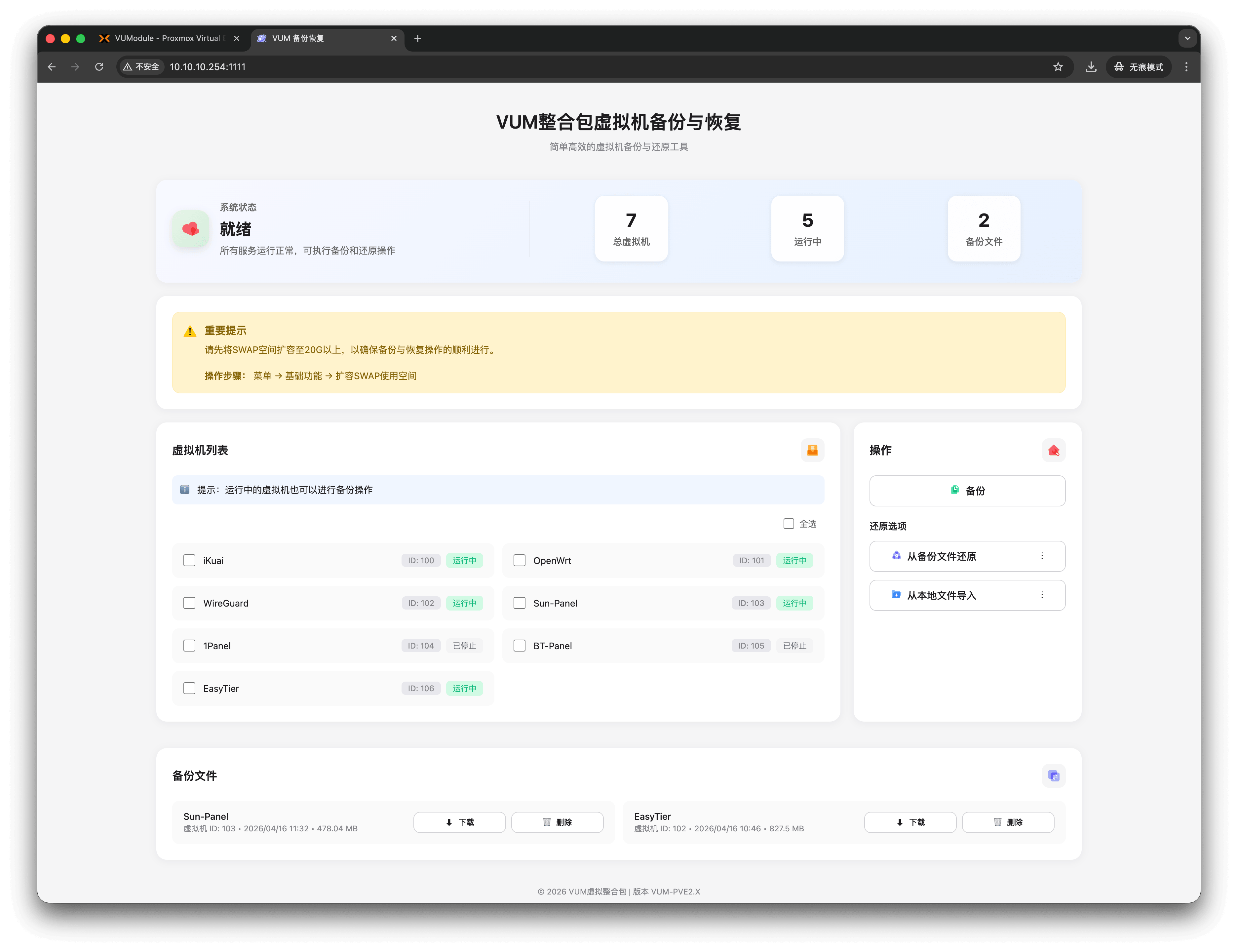Viewport: 1238px width, 952px height.
Task: Delete the EasyTier backup file
Action: click(x=1007, y=822)
